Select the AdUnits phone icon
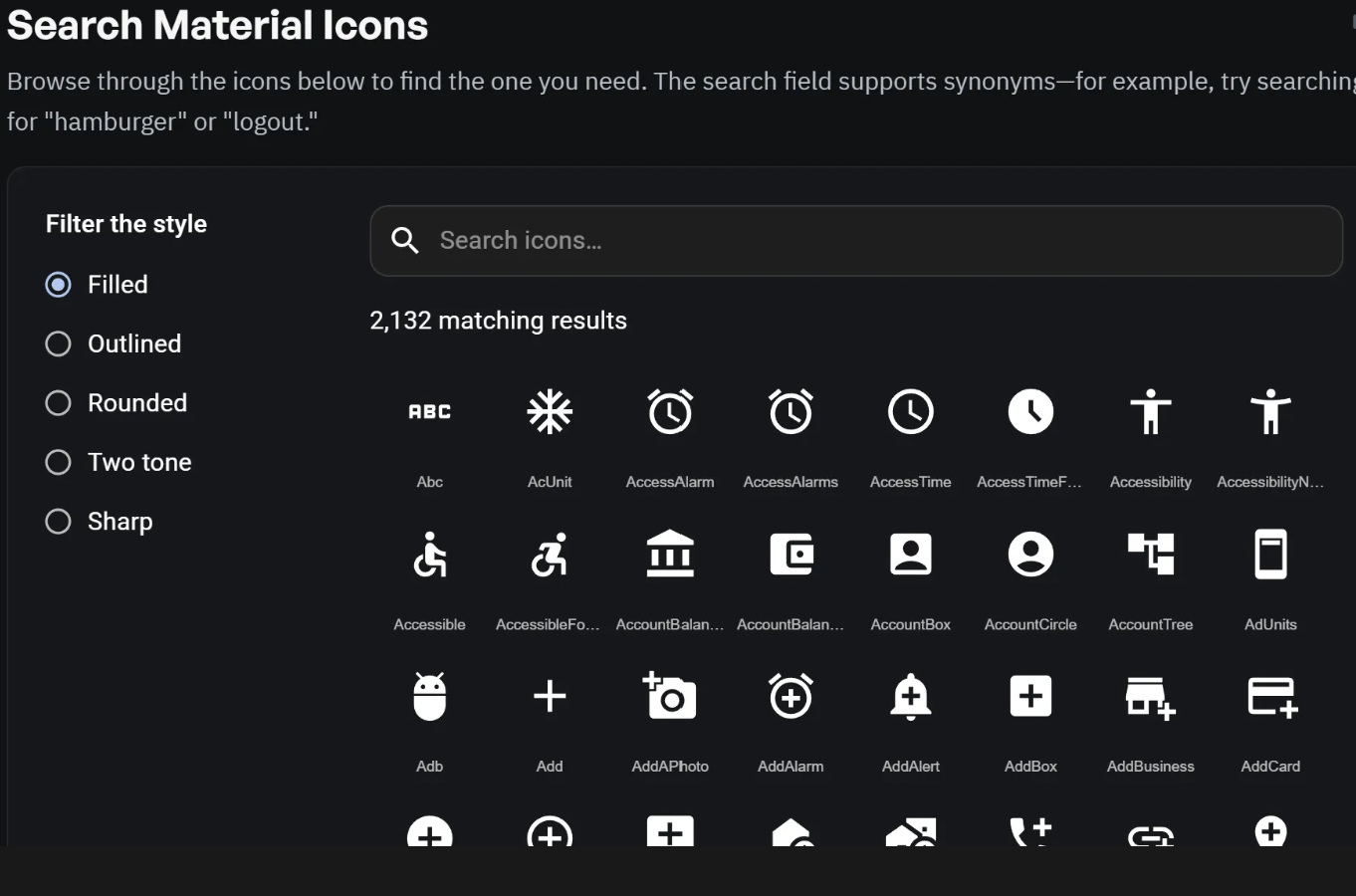Image resolution: width=1356 pixels, height=896 pixels. pyautogui.click(x=1271, y=555)
